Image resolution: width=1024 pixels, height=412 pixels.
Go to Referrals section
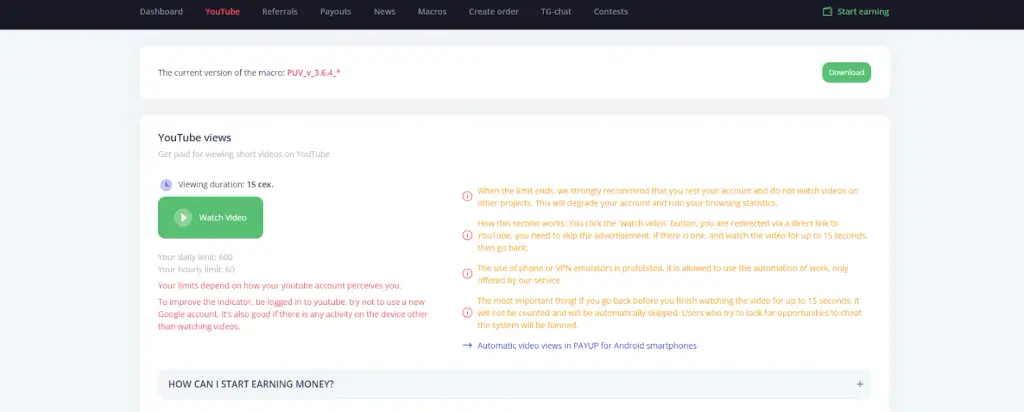pos(280,12)
